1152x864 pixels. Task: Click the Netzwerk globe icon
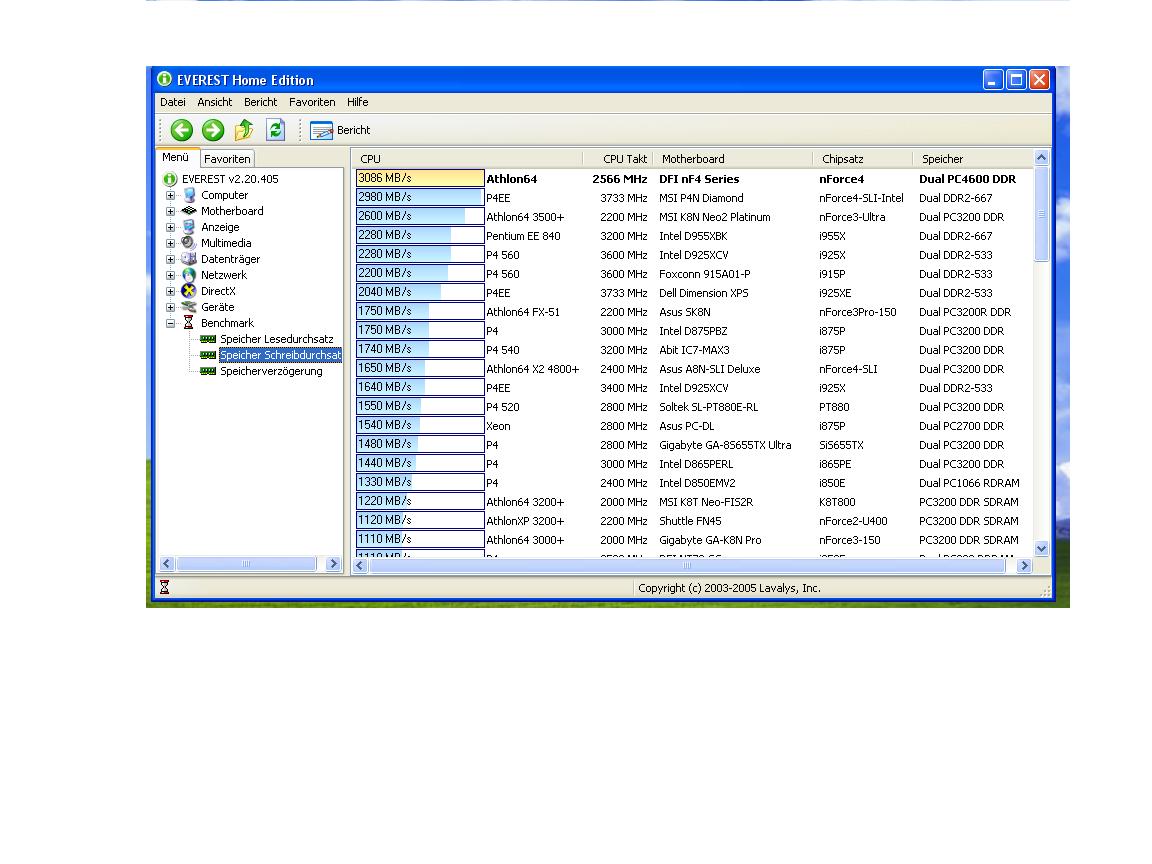click(189, 275)
